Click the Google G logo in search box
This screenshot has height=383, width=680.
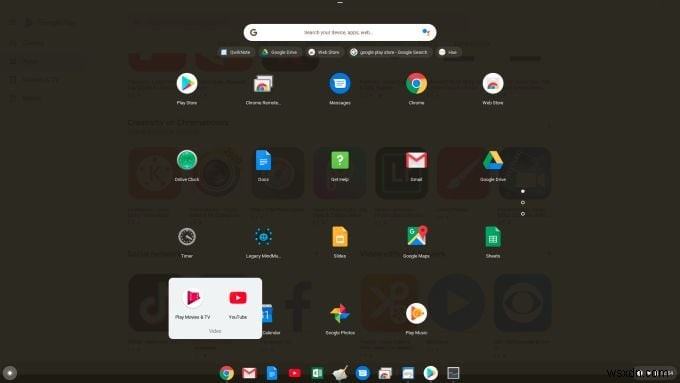254,33
